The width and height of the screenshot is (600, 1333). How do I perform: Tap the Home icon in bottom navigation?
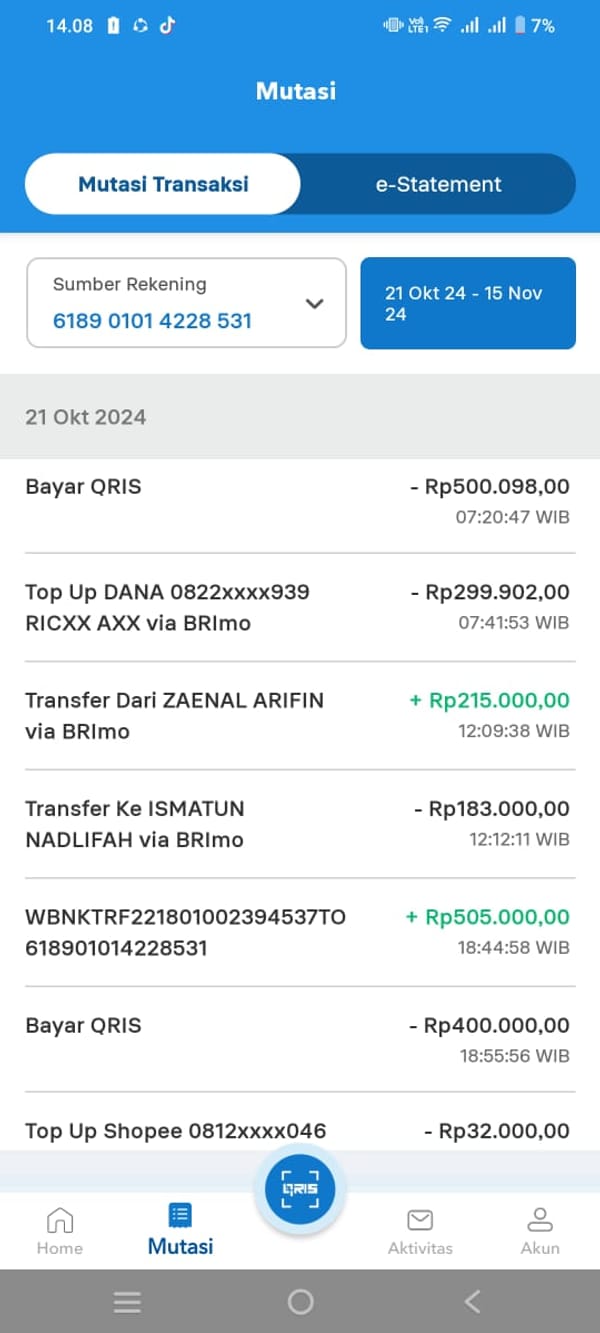60,1220
